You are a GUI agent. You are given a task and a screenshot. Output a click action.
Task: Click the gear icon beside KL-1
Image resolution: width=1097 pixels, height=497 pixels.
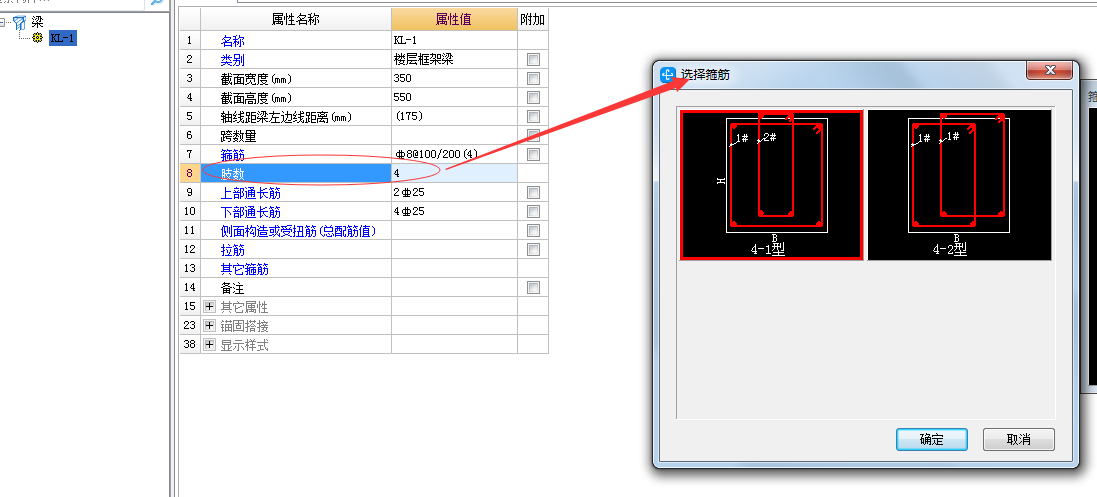38,38
